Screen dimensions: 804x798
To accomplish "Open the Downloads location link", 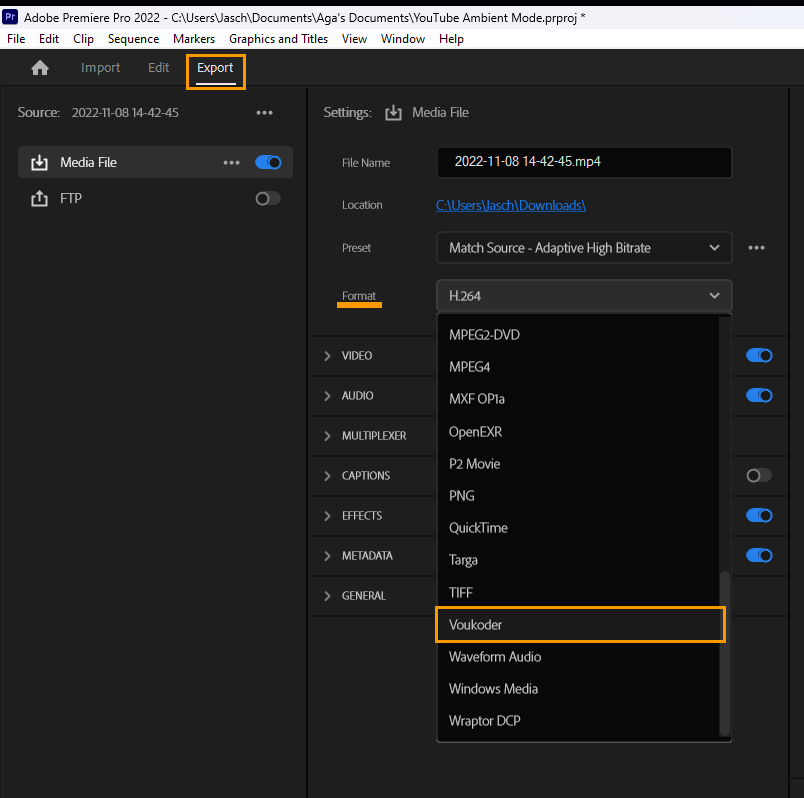I will (x=511, y=205).
